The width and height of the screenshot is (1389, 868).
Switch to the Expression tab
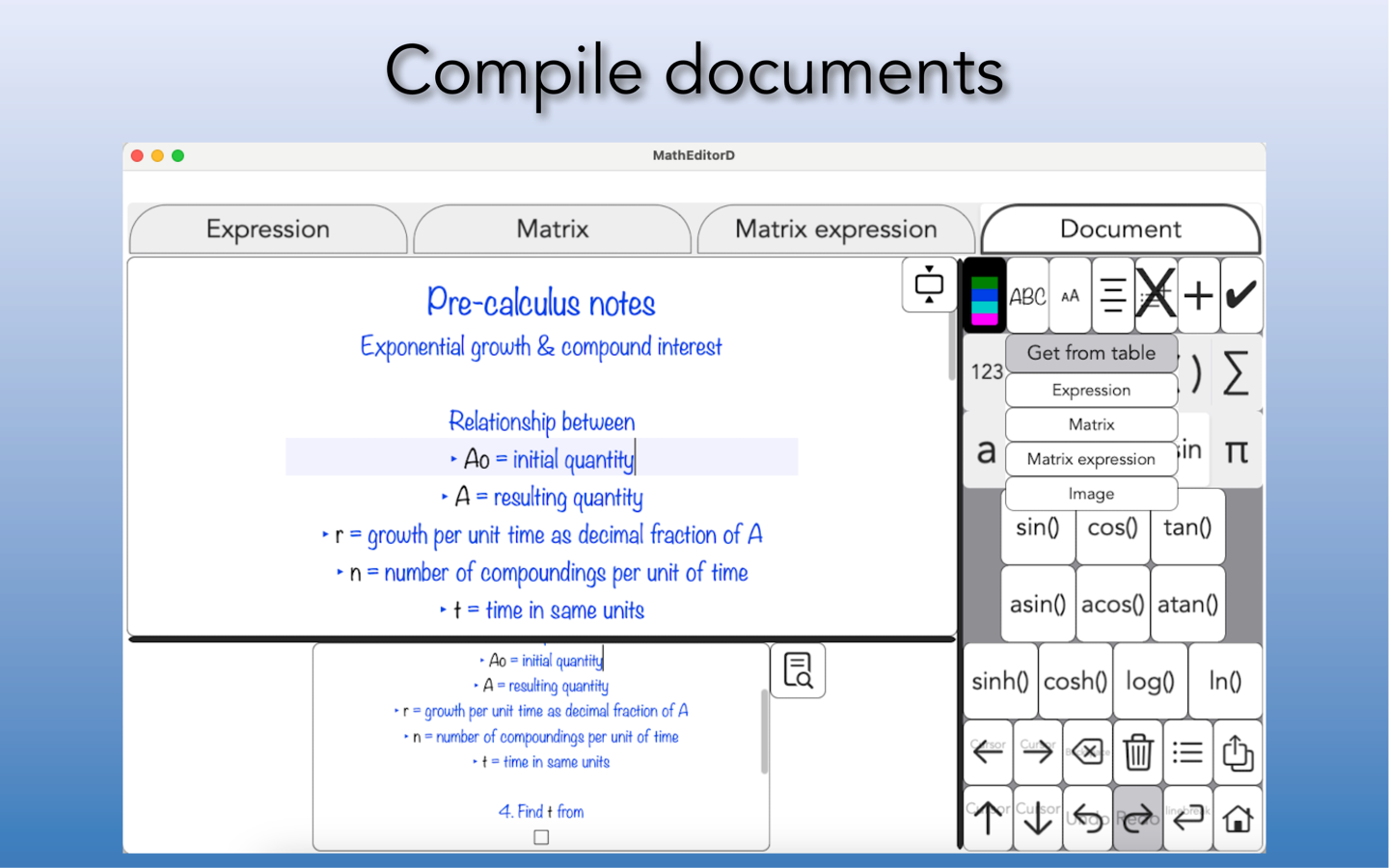268,230
